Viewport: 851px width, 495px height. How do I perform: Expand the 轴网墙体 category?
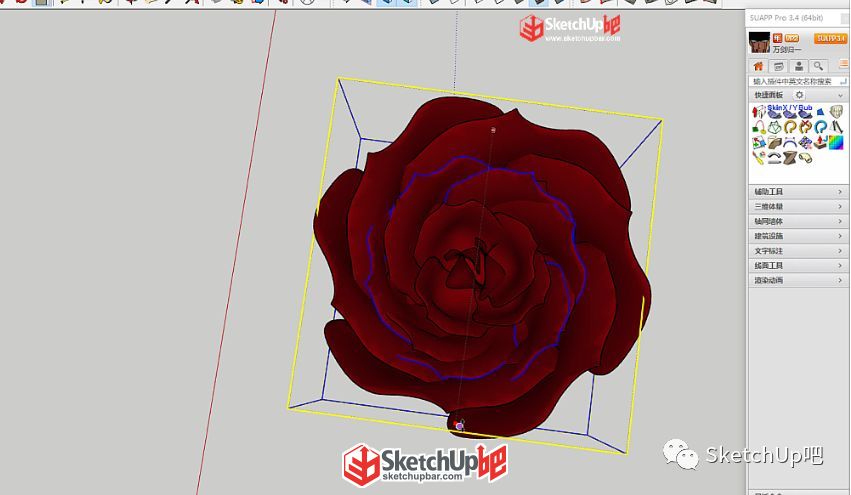pyautogui.click(x=798, y=221)
